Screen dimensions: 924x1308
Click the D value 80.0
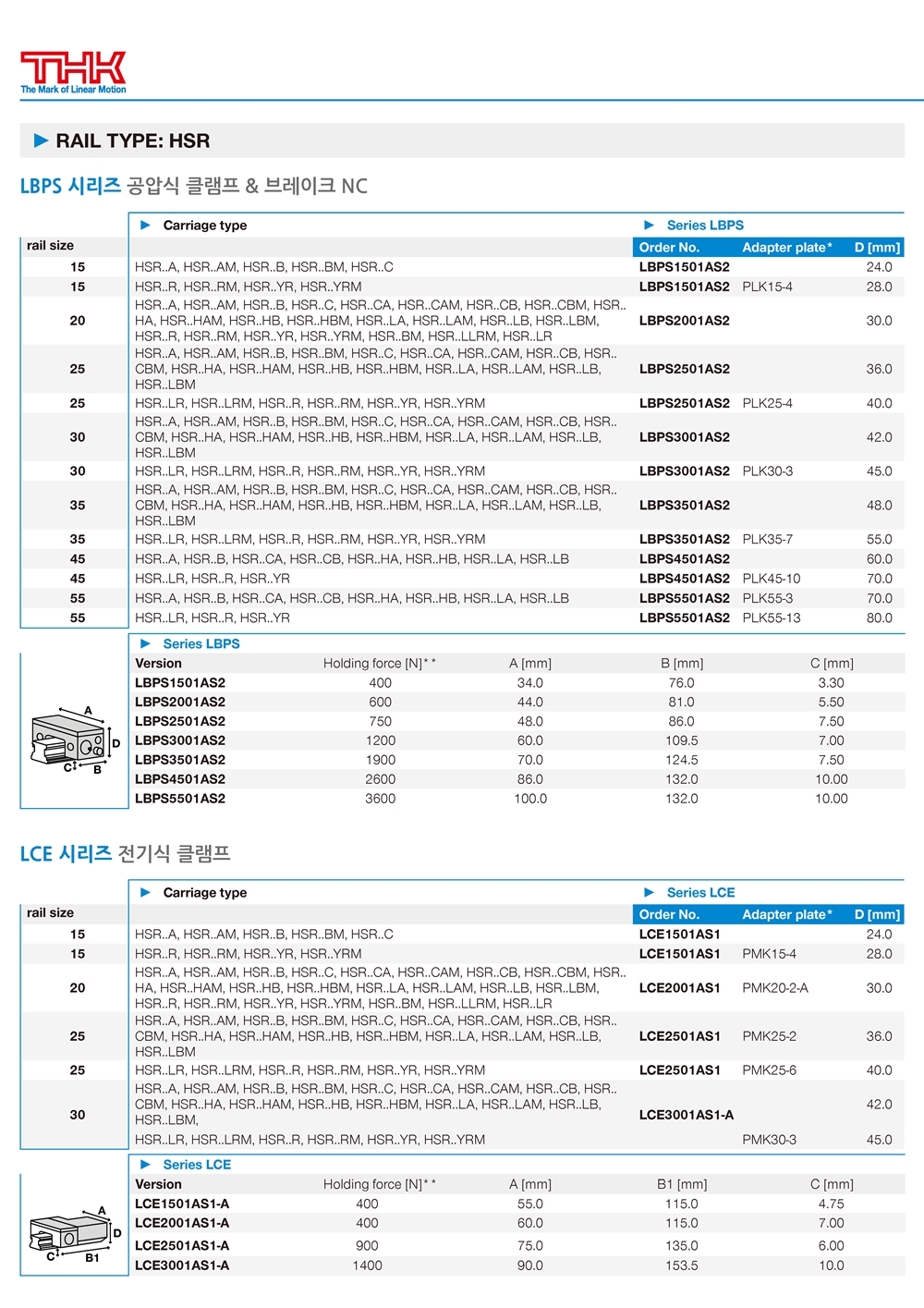880,617
